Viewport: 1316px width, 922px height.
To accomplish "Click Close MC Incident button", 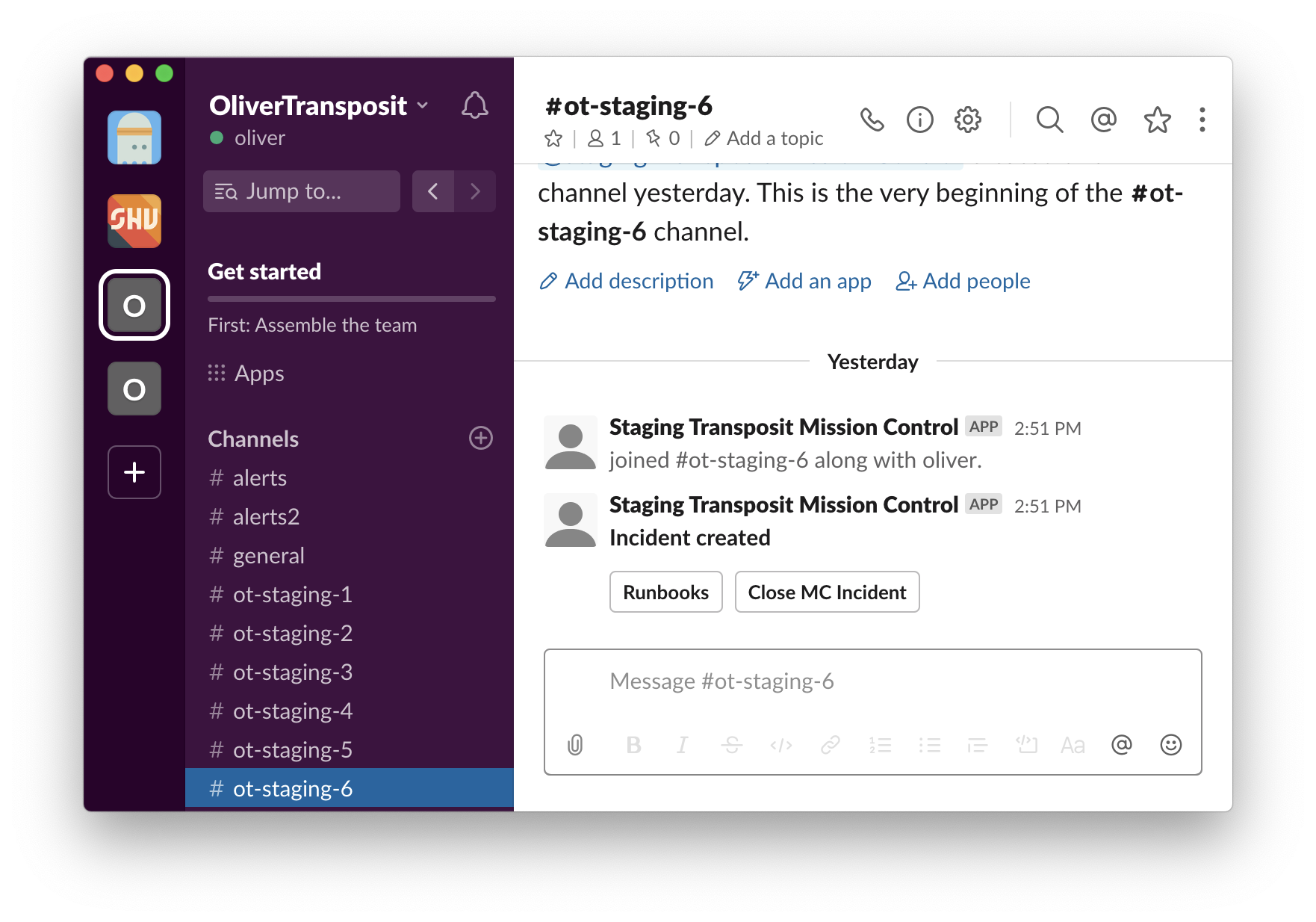I will pos(828,592).
